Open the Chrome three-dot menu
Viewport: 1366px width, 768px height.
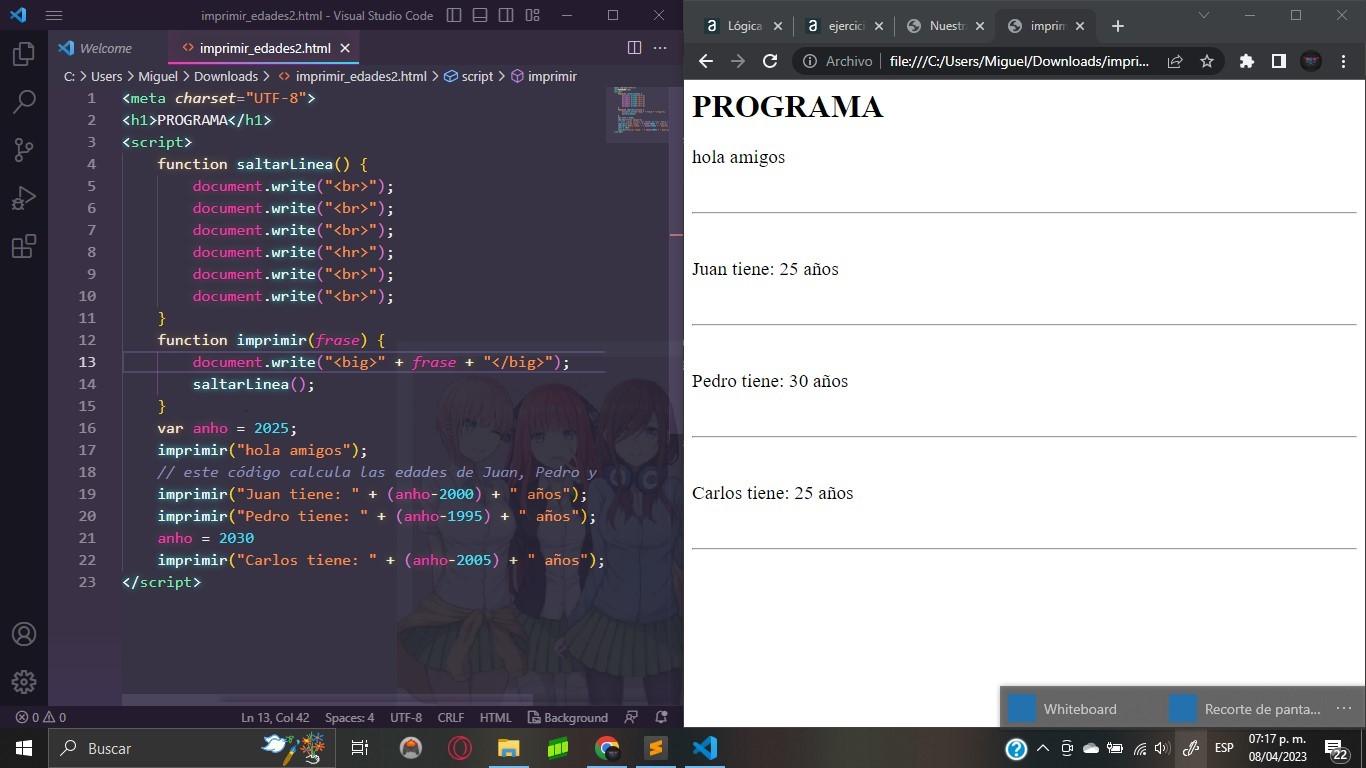coord(1344,61)
